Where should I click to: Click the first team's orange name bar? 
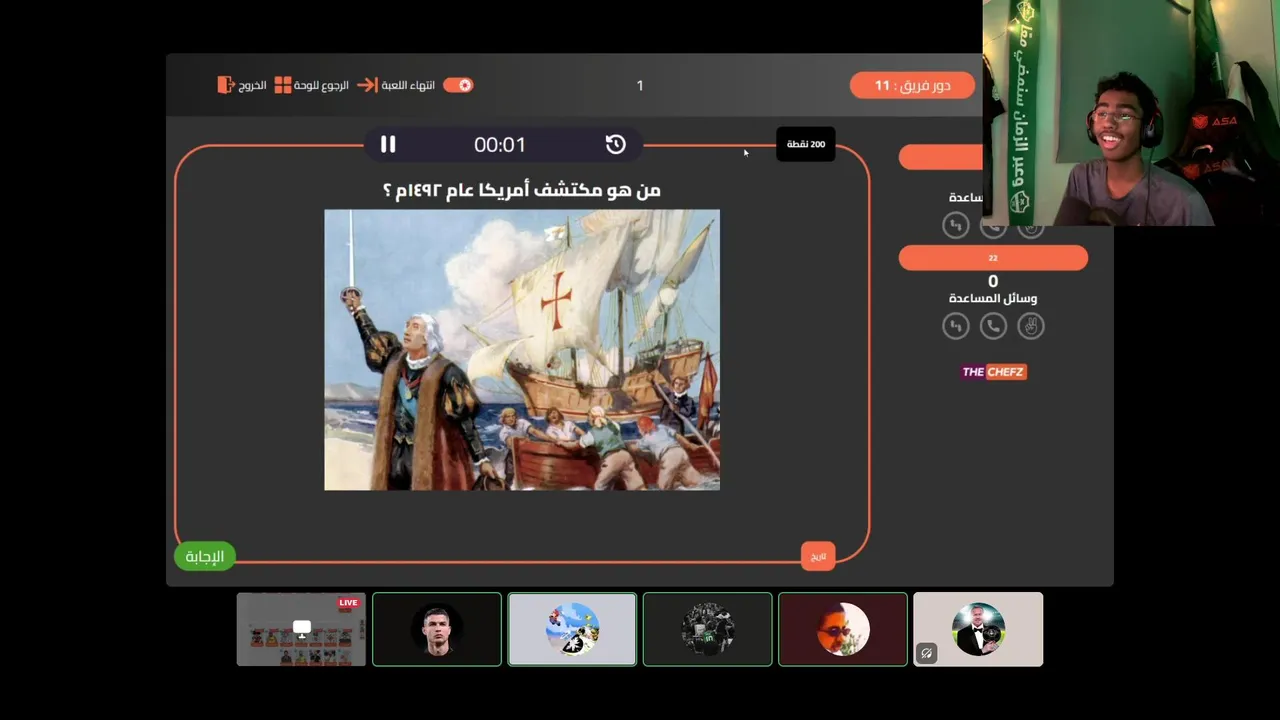click(941, 157)
